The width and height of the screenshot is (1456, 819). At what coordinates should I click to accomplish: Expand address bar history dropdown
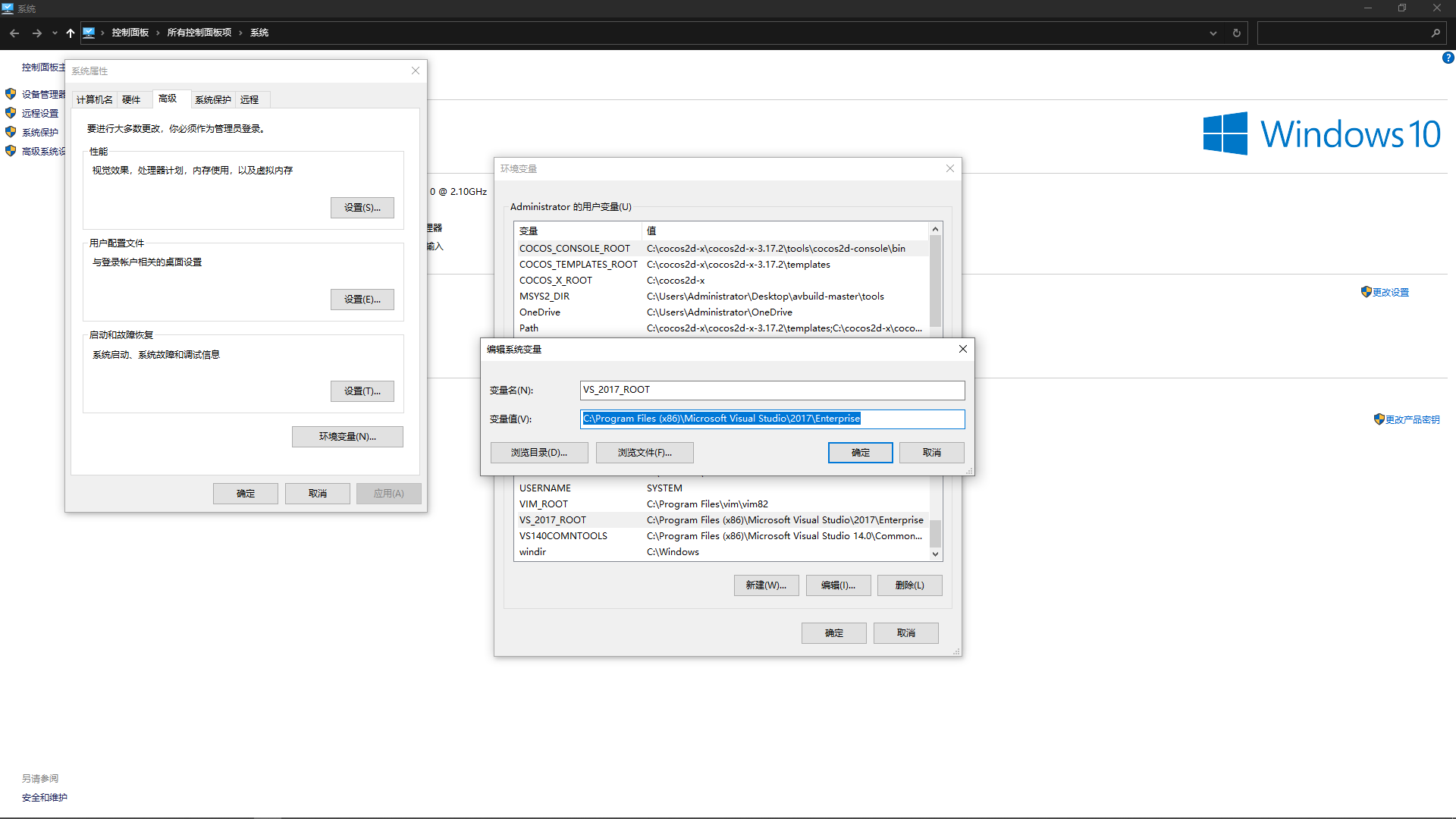pyautogui.click(x=1213, y=33)
